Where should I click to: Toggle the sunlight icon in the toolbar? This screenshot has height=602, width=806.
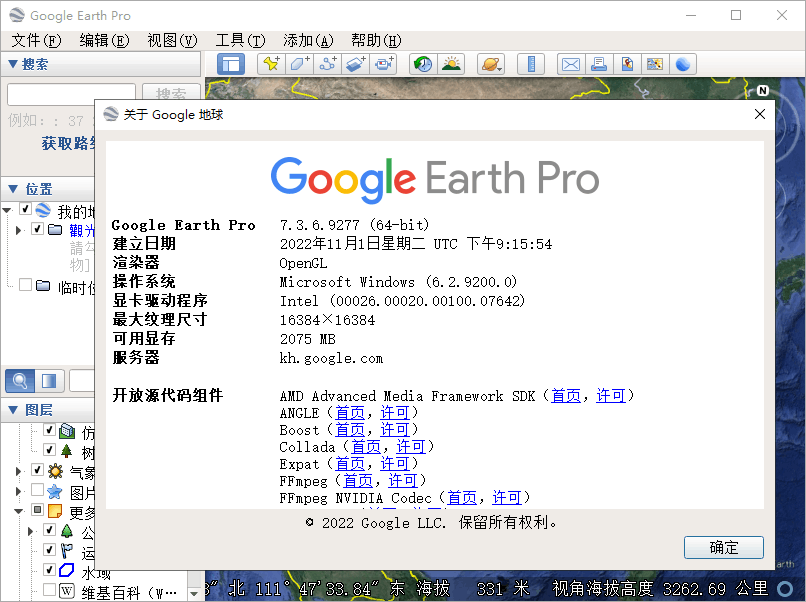(x=452, y=64)
